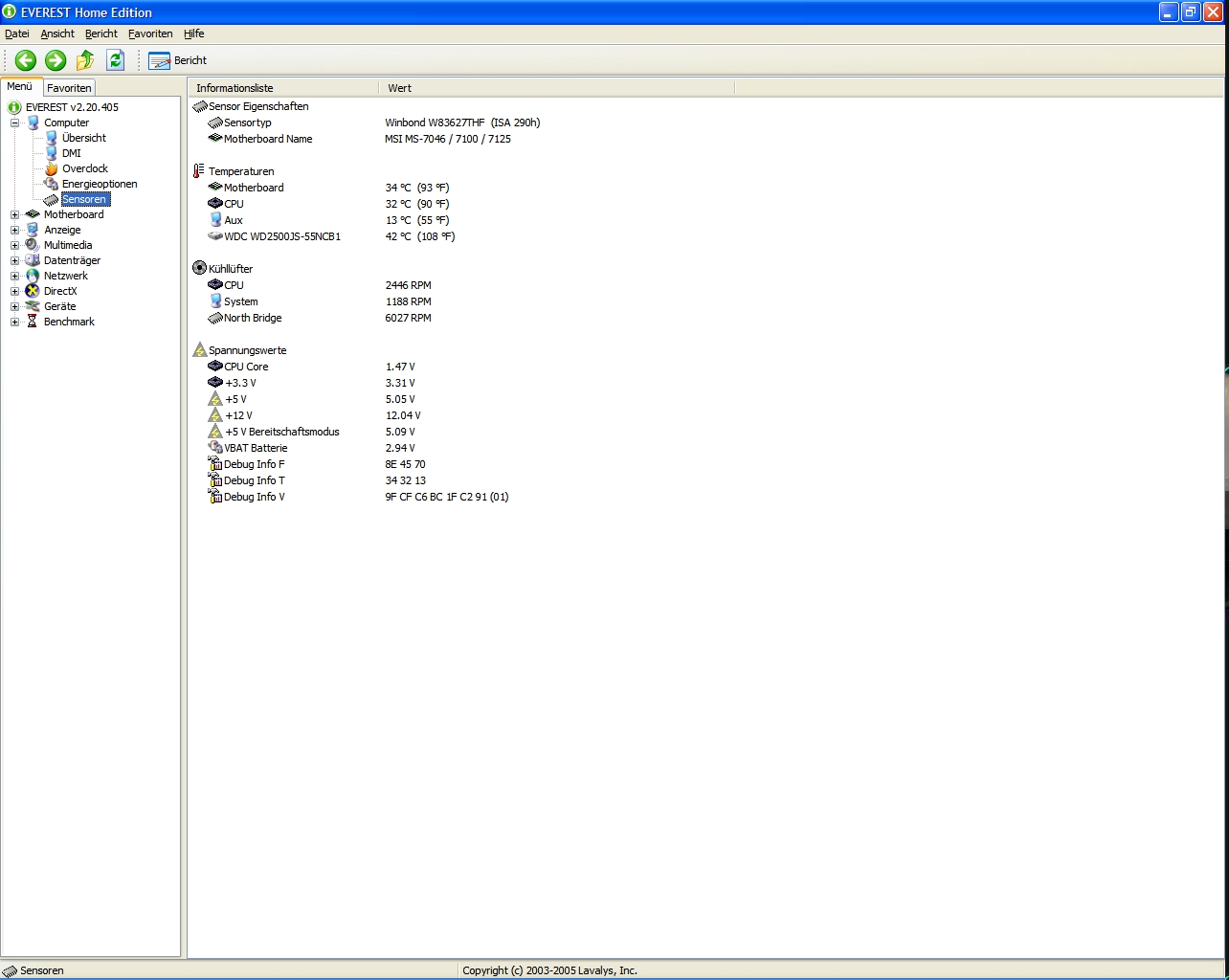Expand the Anzeige tree node
Viewport: 1229px width, 980px height.
coord(14,230)
